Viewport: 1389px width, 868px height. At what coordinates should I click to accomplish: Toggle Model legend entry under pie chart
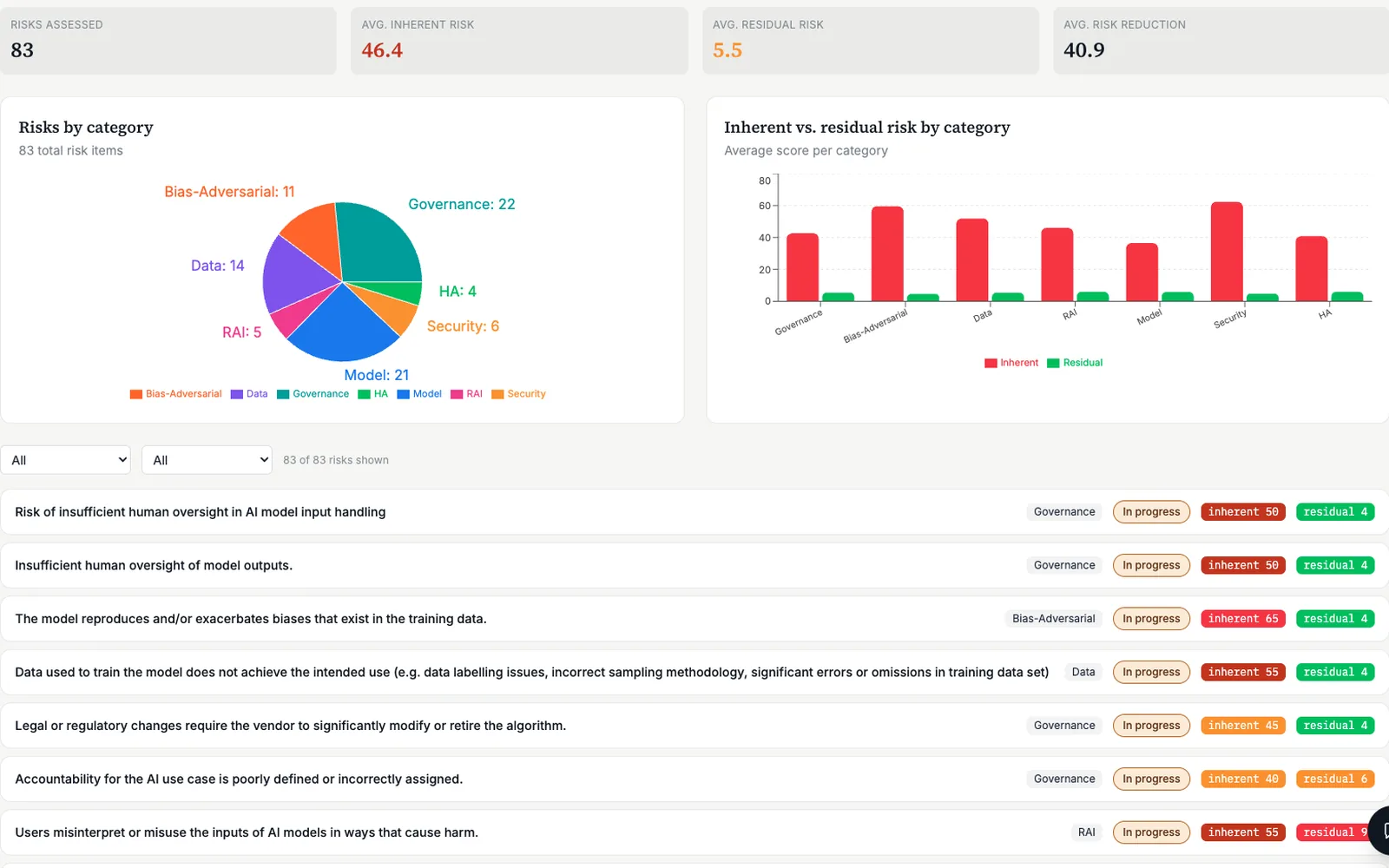(x=419, y=394)
